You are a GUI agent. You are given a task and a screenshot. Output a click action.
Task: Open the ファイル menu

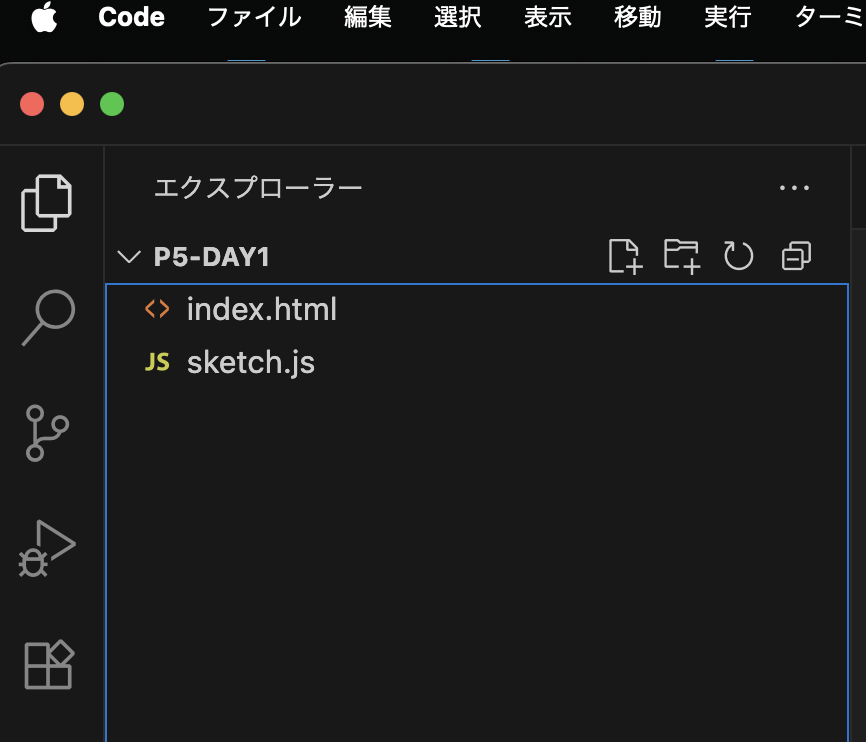point(254,18)
